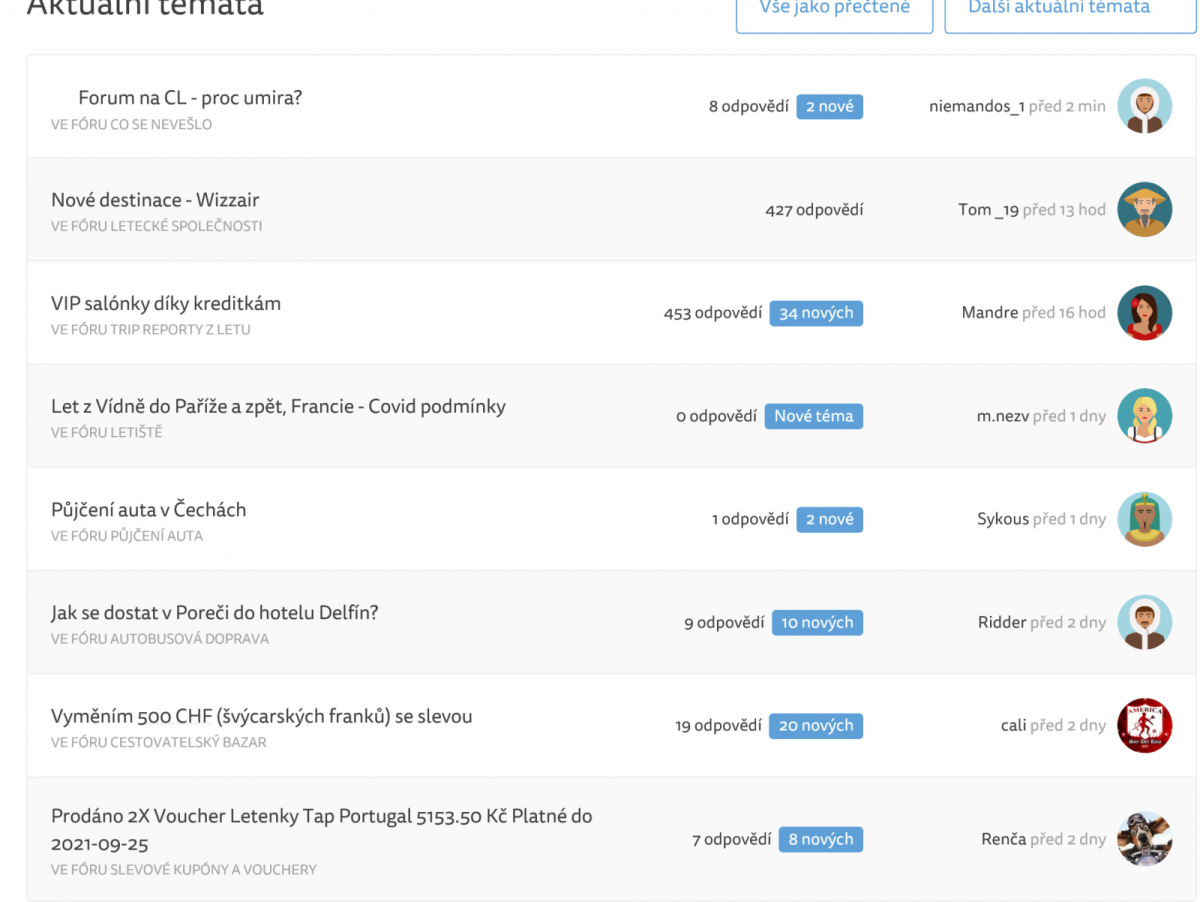Click Mandre's avatar icon
The image size is (1200, 902).
(1144, 313)
